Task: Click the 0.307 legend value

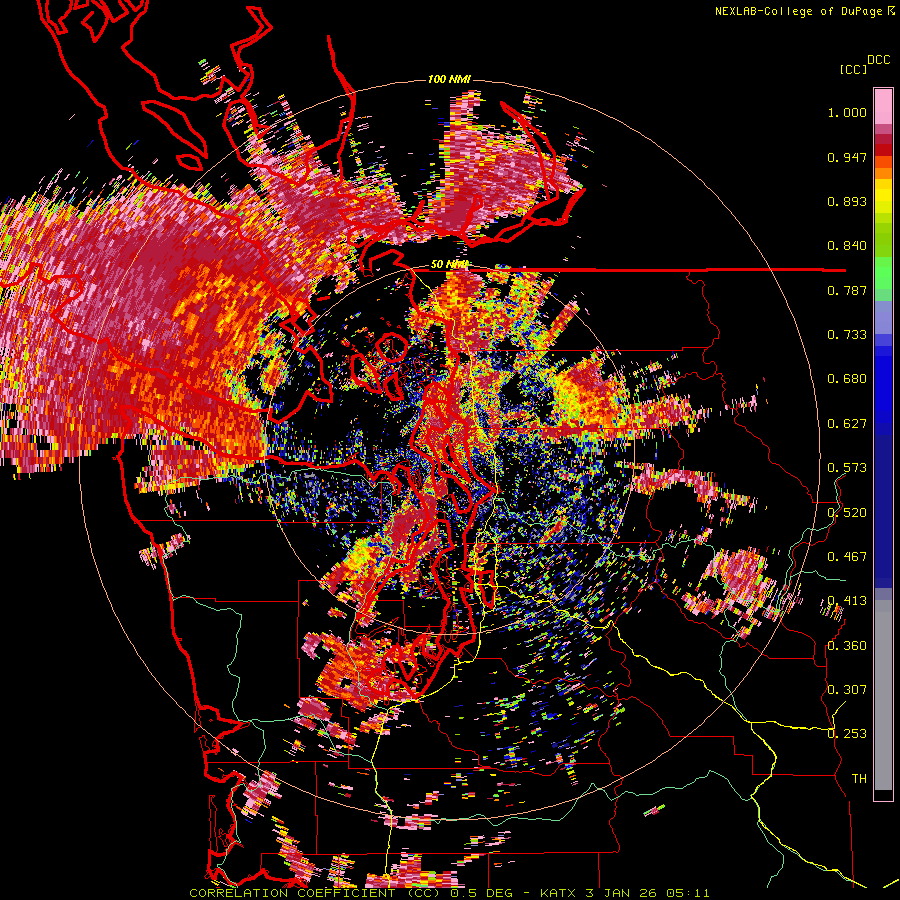Action: (847, 690)
